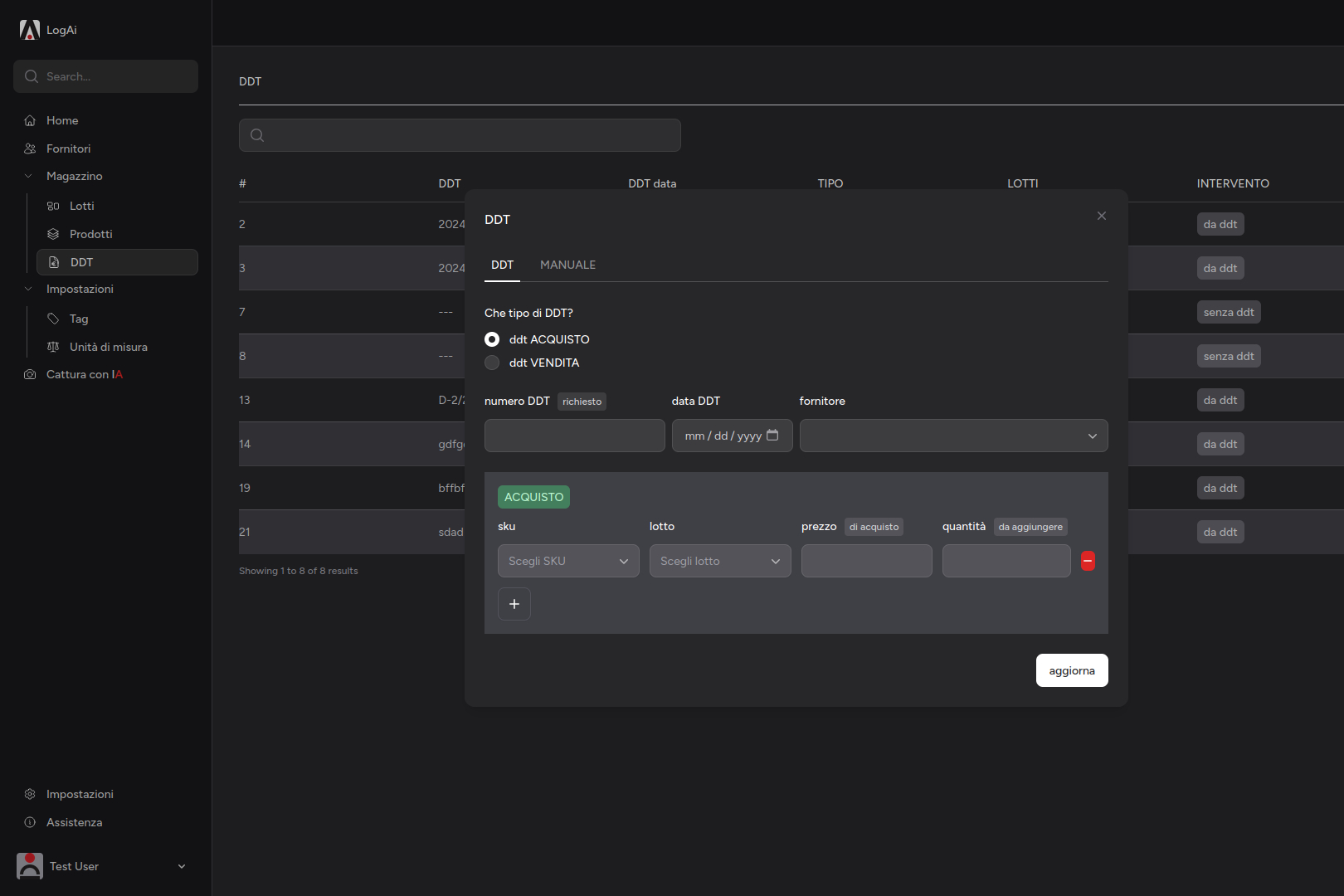Select the DDT tab in the dialog
Screen dimensions: 1344x896
502,265
